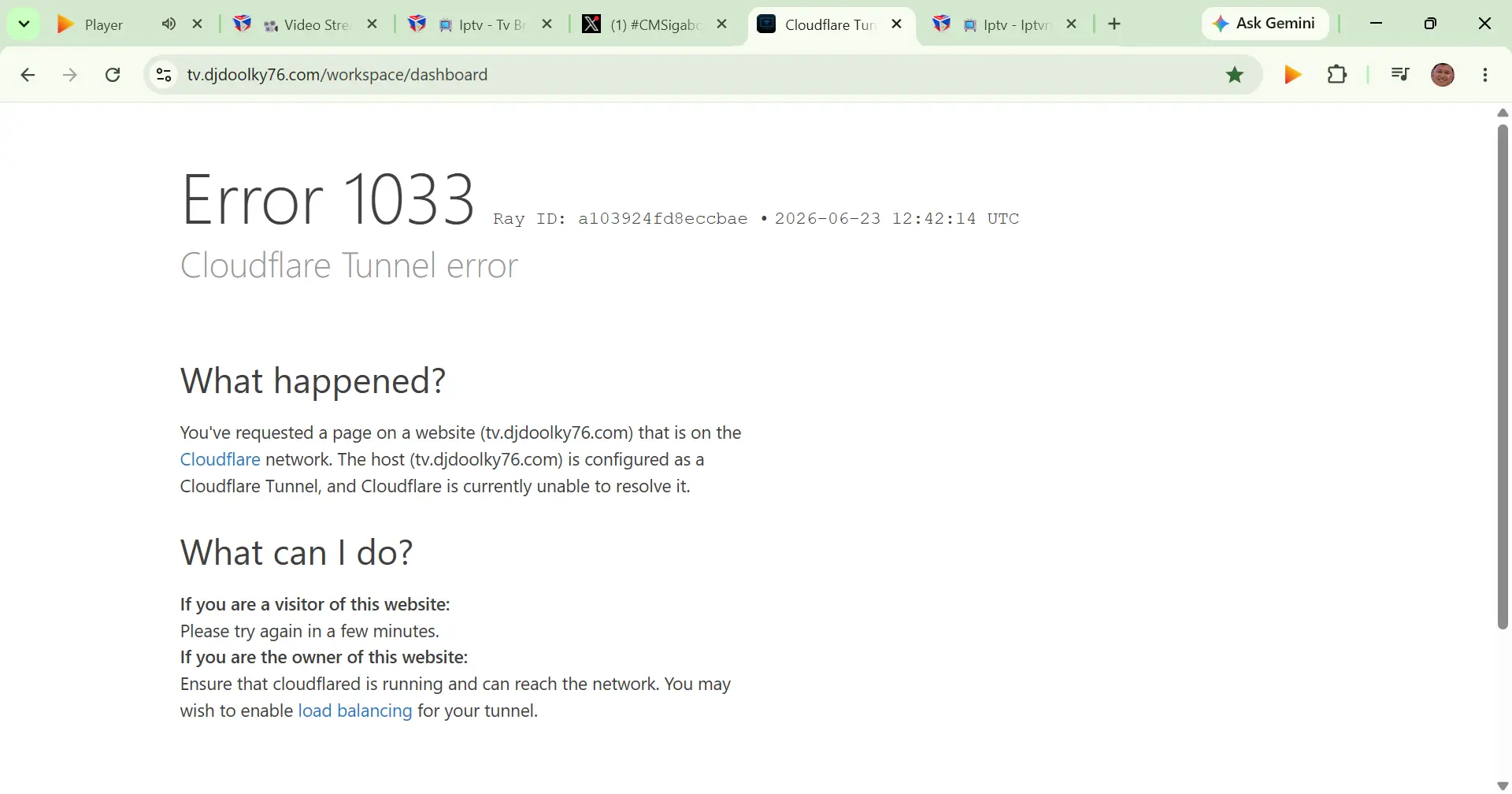The width and height of the screenshot is (1512, 794).
Task: Close the Iptv - Iptvn tab
Action: pyautogui.click(x=1072, y=24)
